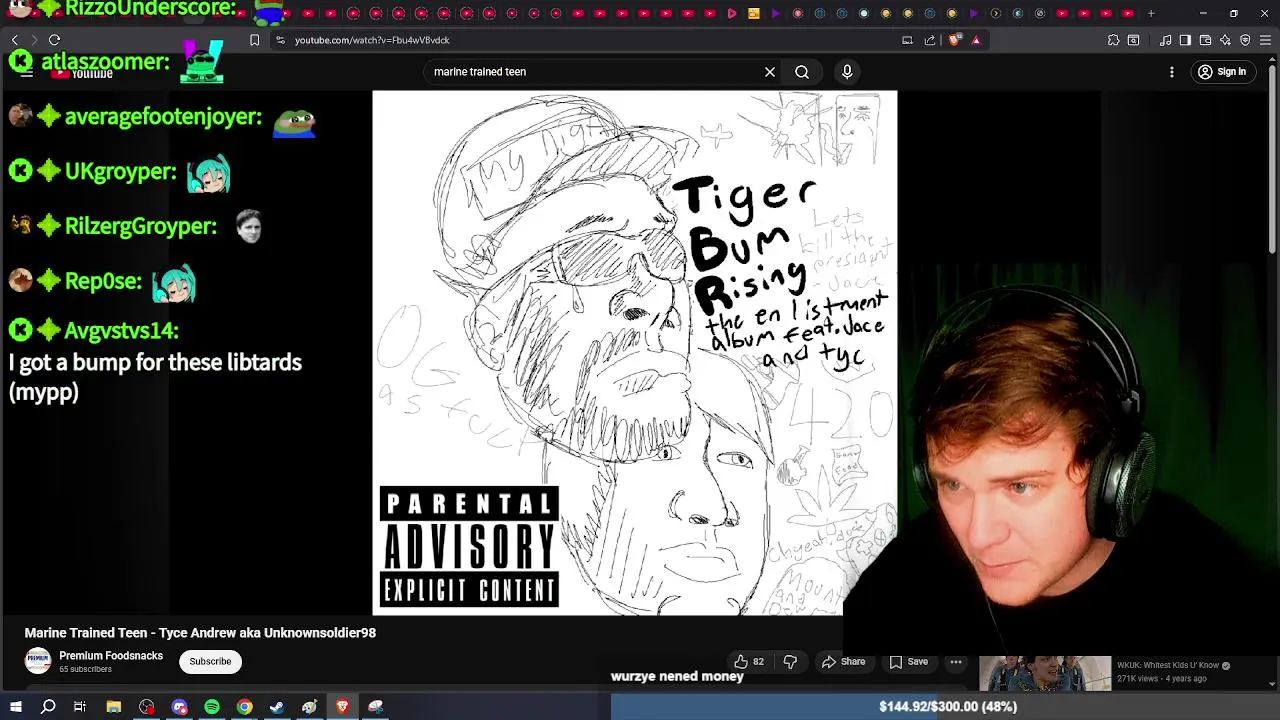Click the '65 subscribers' text
1280x720 pixels.
pyautogui.click(x=85, y=669)
